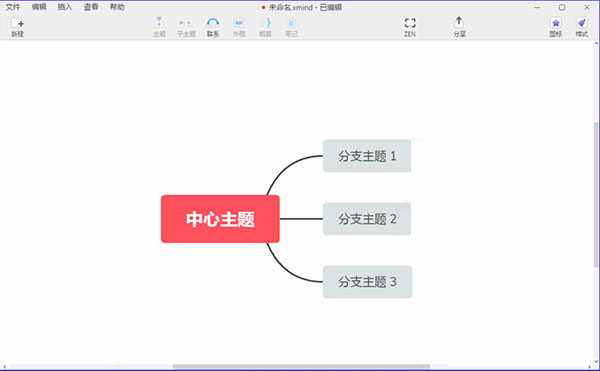This screenshot has height=371, width=600.
Task: Select the 分支主题 3 node
Action: point(367,282)
